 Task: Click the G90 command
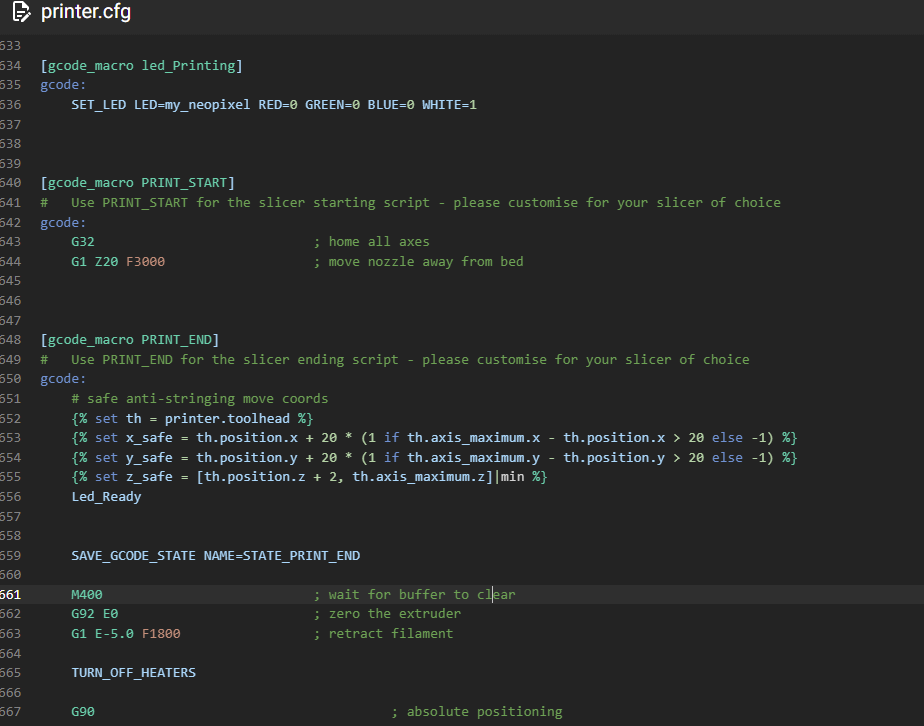(x=82, y=712)
